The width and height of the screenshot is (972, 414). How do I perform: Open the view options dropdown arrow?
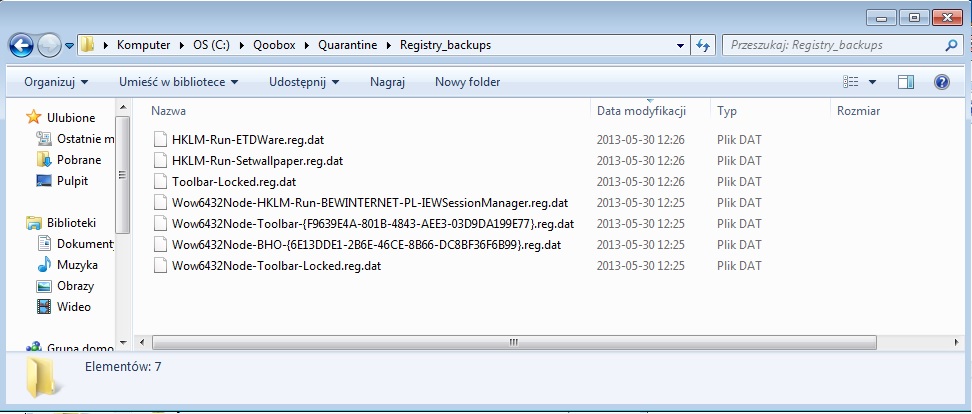coord(872,82)
